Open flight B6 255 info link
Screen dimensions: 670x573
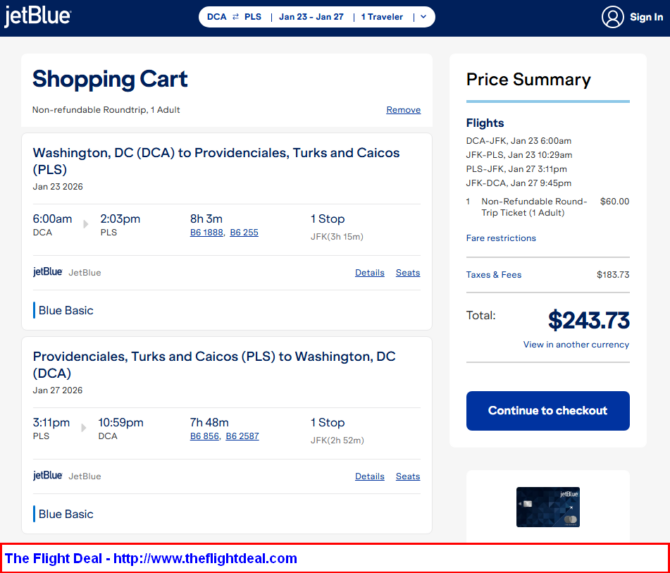[x=244, y=232]
